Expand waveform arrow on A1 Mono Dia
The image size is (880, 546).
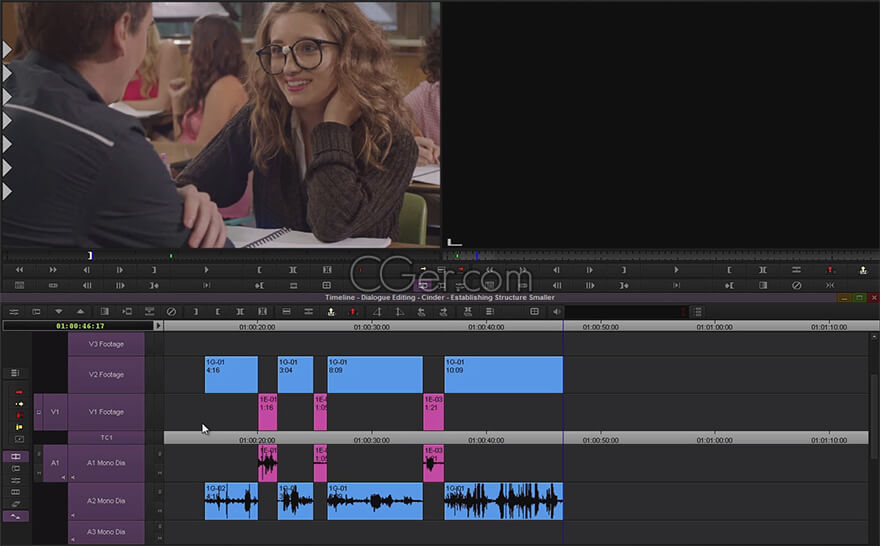73,478
